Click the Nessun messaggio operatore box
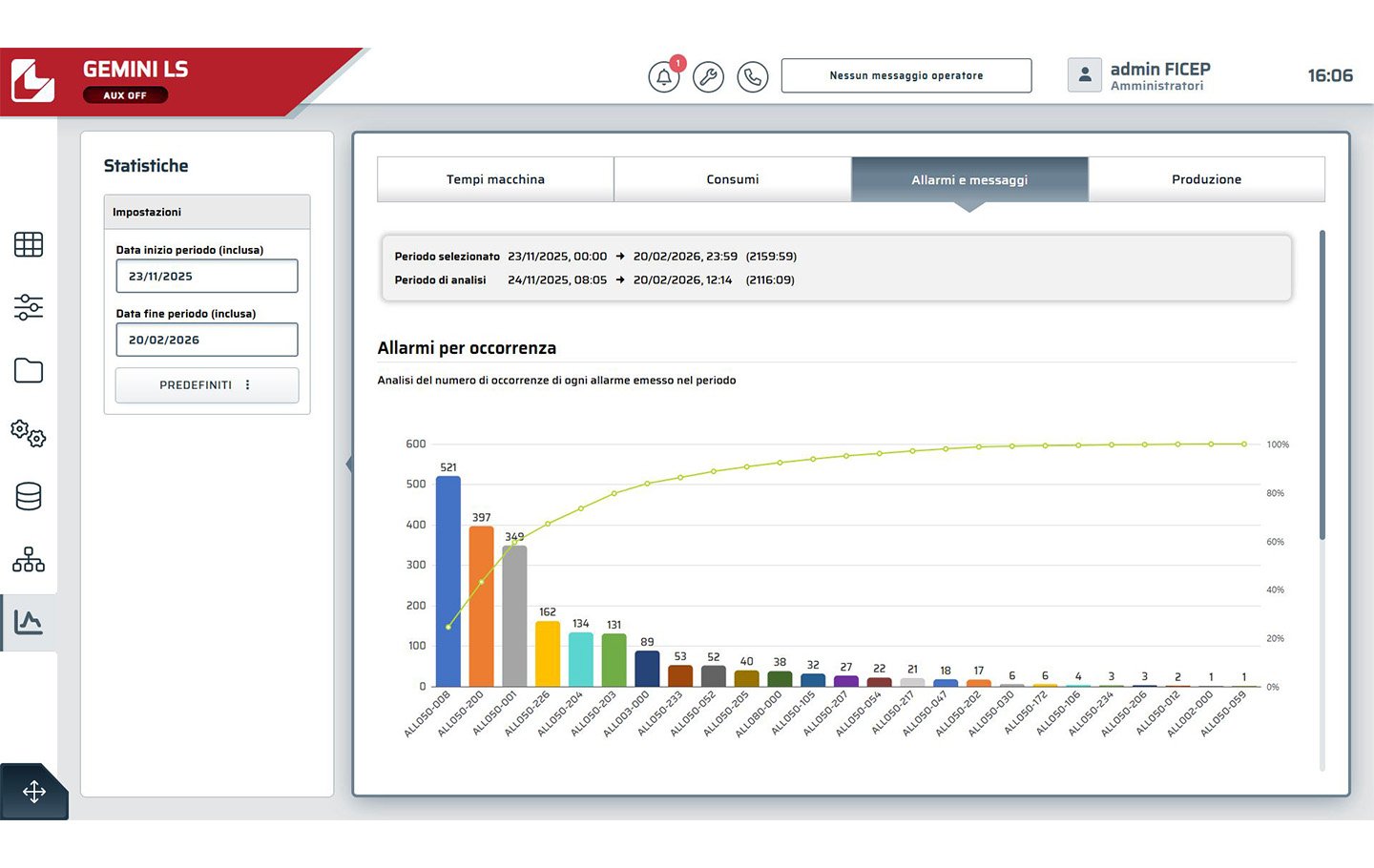 point(906,75)
